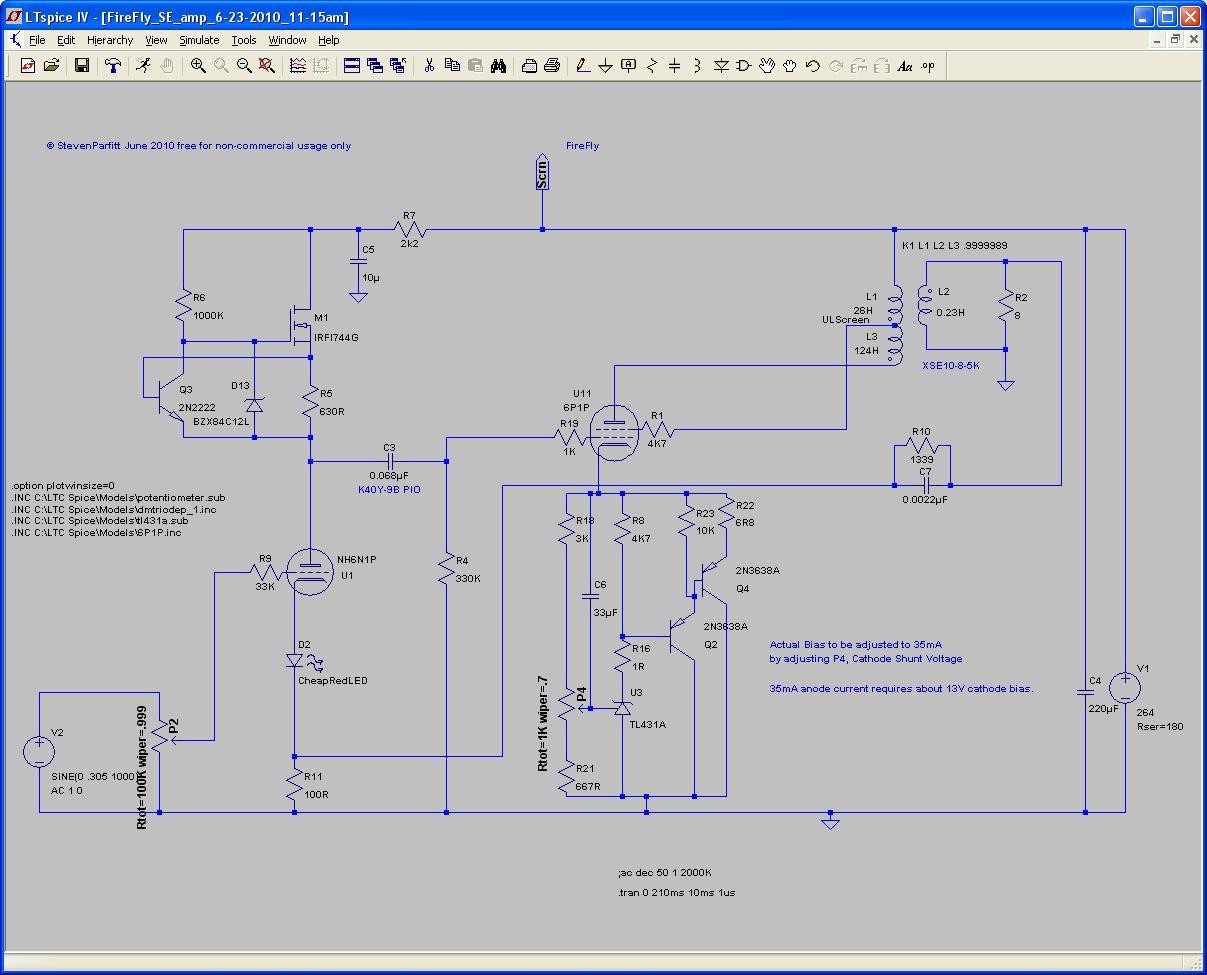Click the K40Y-9B PIO capacitor note

389,490
